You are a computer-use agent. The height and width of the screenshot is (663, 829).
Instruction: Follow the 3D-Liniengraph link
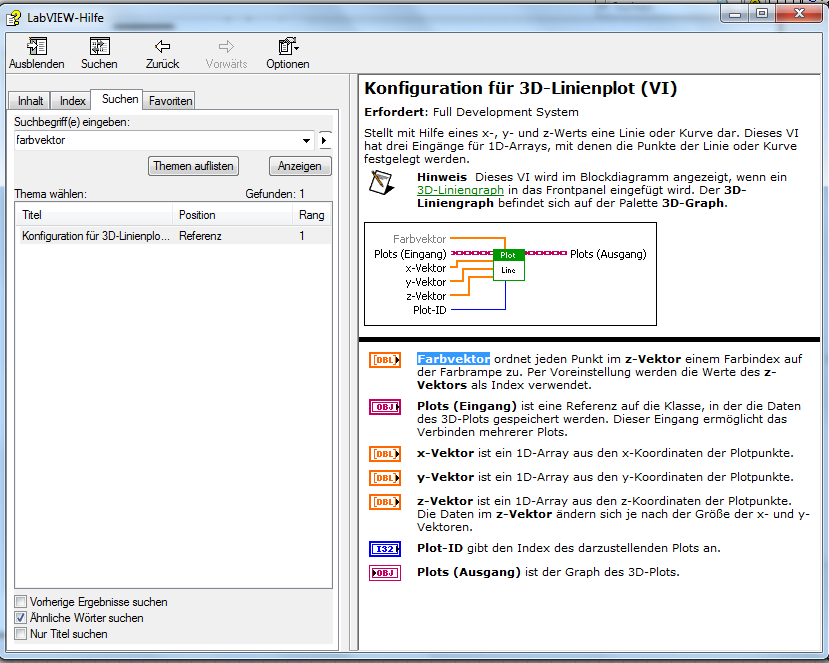pos(460,190)
